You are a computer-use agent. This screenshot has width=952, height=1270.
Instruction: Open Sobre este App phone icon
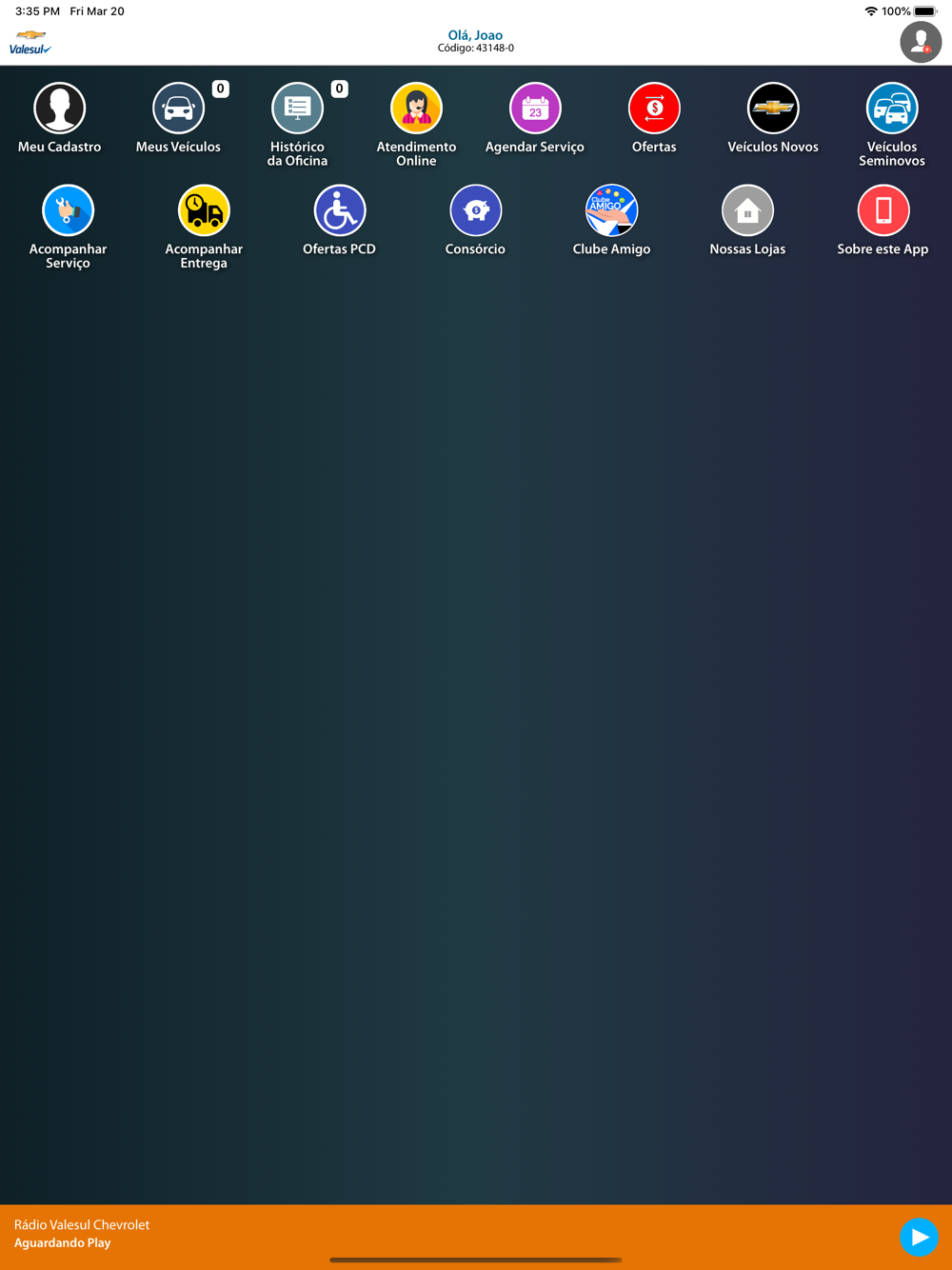[883, 210]
